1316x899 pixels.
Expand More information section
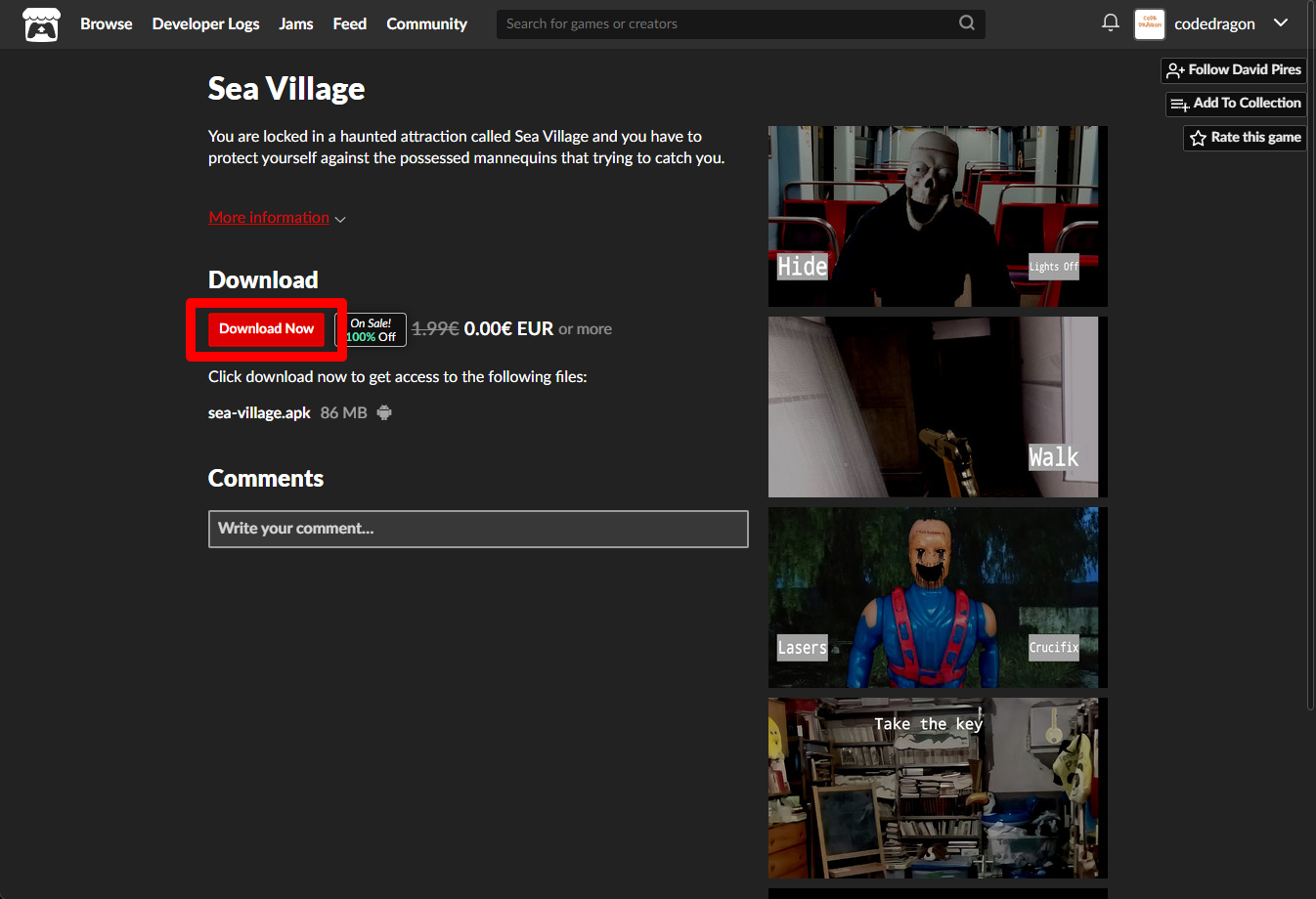277,218
